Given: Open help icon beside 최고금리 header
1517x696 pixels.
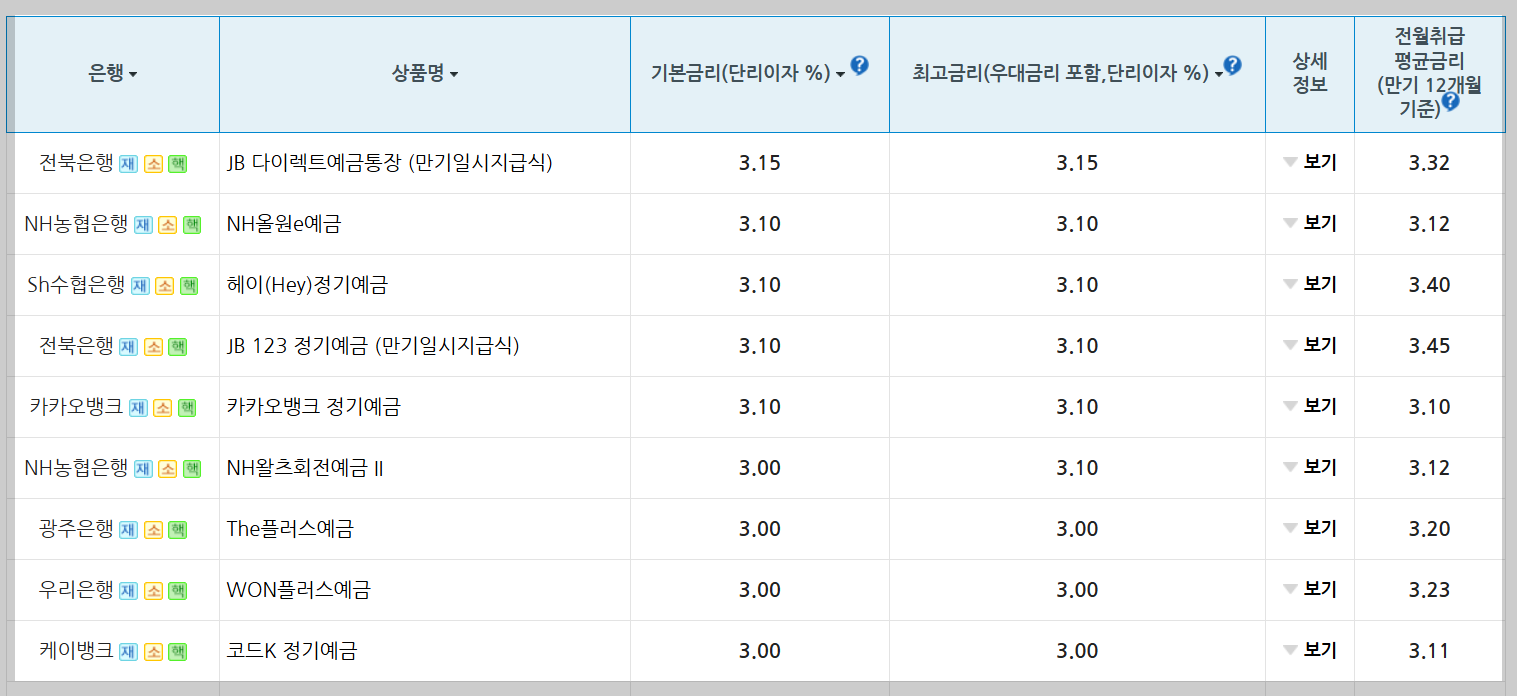Looking at the screenshot, I should (1232, 65).
